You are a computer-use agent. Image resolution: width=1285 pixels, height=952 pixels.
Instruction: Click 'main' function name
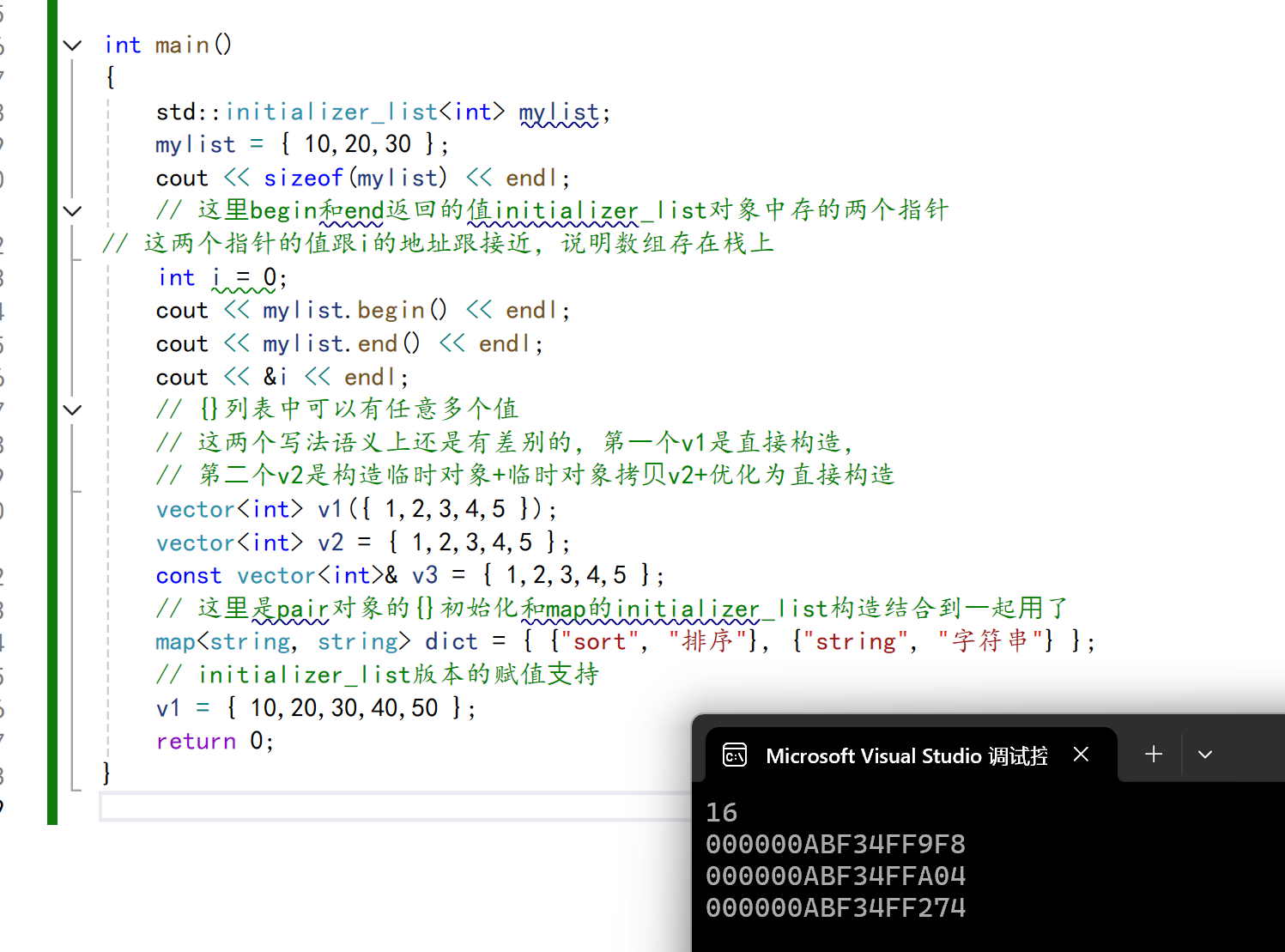pyautogui.click(x=182, y=45)
